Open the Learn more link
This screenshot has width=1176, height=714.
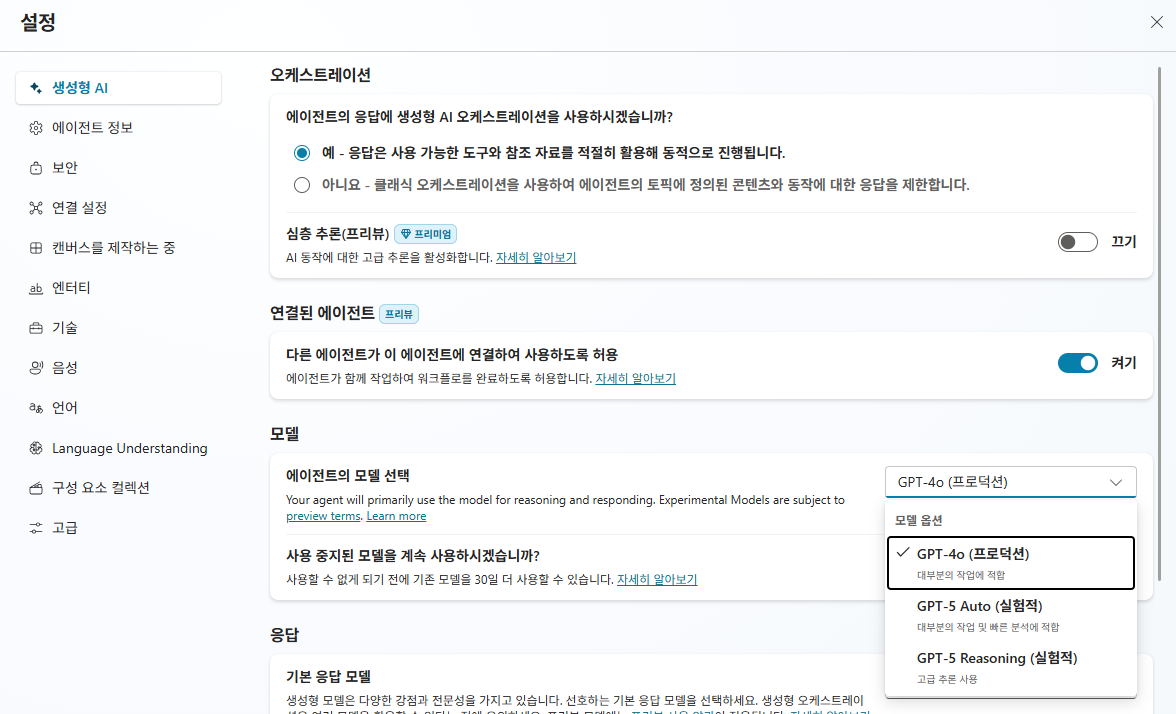tap(396, 516)
